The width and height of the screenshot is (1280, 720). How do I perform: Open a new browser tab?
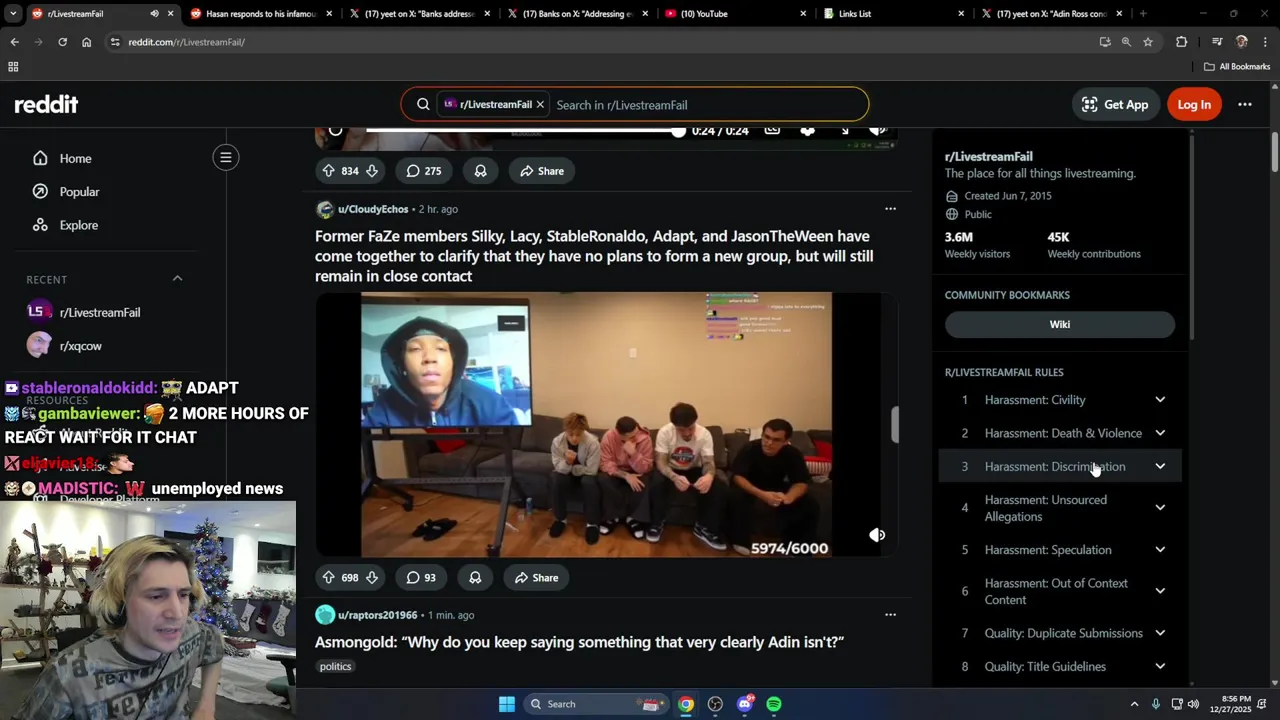pyautogui.click(x=1143, y=14)
